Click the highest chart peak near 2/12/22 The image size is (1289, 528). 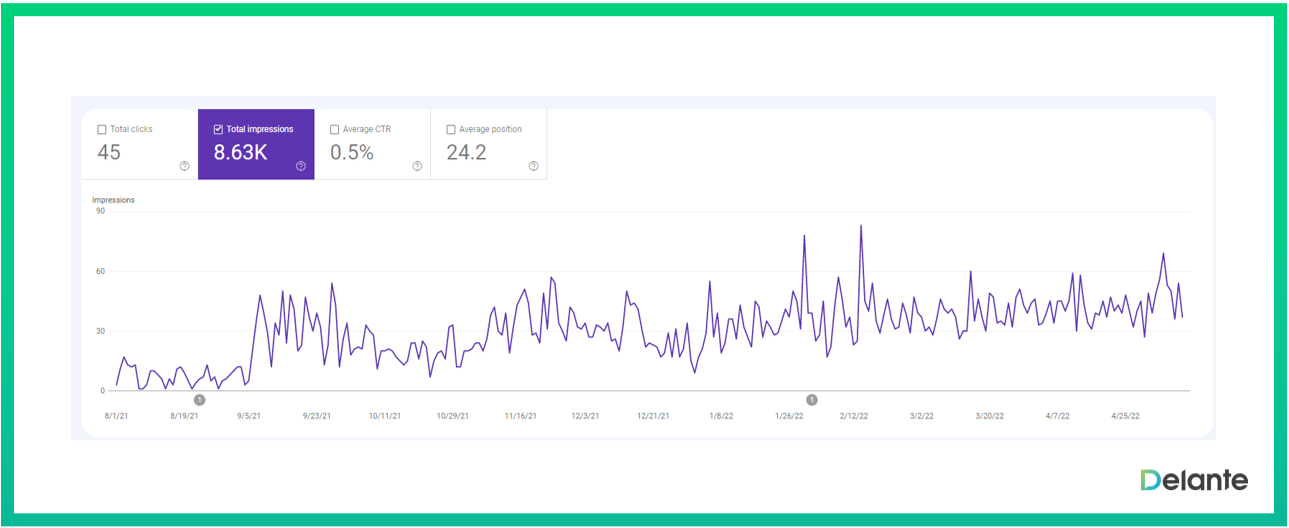[x=860, y=226]
